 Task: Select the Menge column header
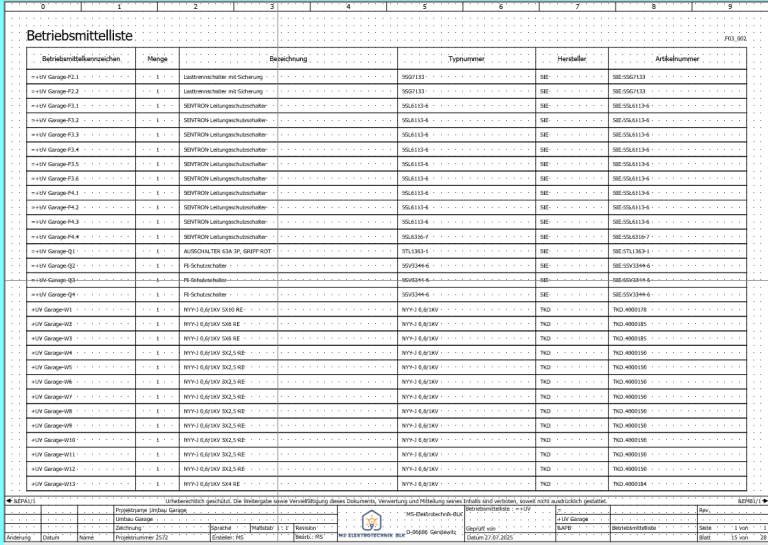(x=157, y=59)
